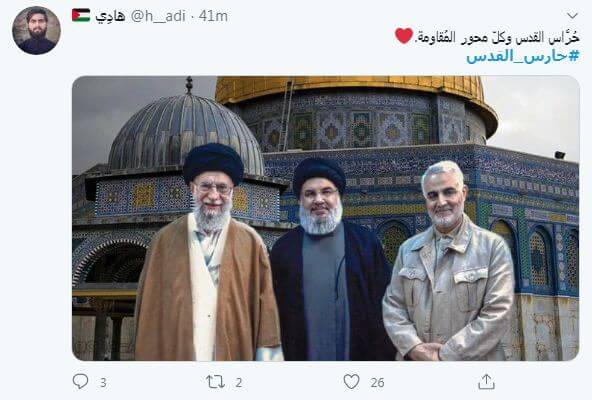The height and width of the screenshot is (400, 592).
Task: Expand the tweet options chevron
Action: [x=572, y=16]
